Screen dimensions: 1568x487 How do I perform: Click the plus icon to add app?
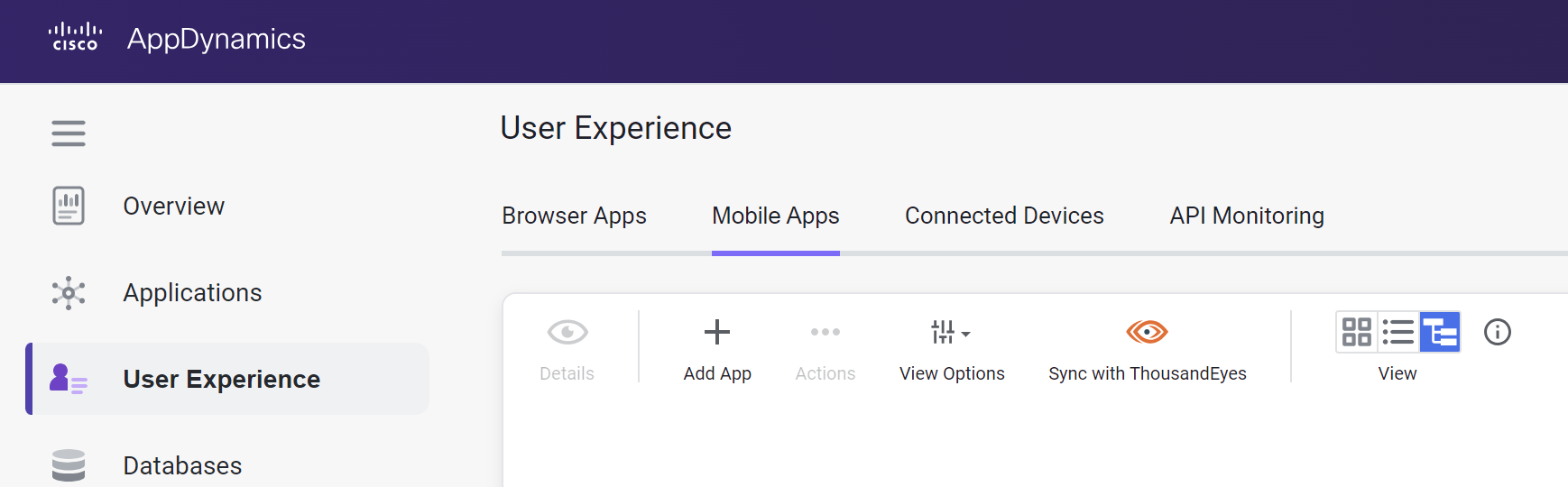pyautogui.click(x=717, y=332)
